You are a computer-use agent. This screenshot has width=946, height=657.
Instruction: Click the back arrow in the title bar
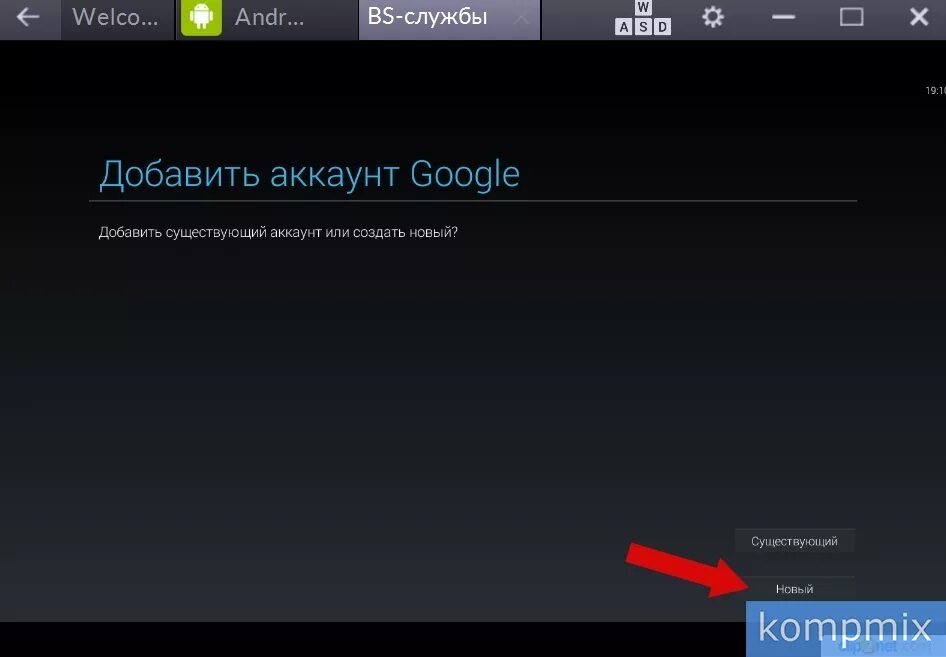(27, 17)
